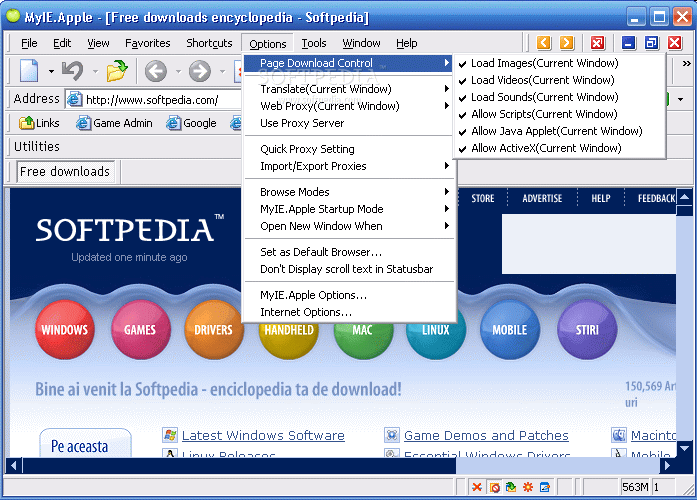Go forward with the right arrow button

(x=200, y=71)
